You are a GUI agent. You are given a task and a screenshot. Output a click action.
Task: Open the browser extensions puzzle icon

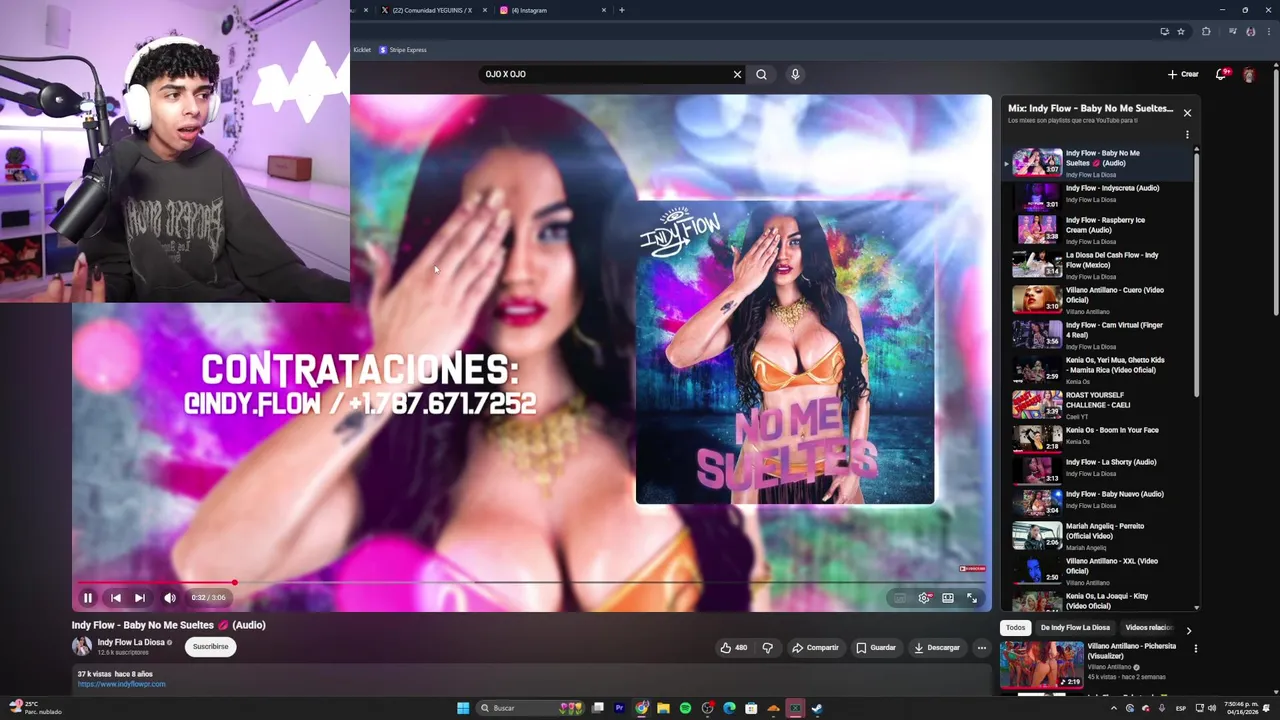click(x=1206, y=31)
